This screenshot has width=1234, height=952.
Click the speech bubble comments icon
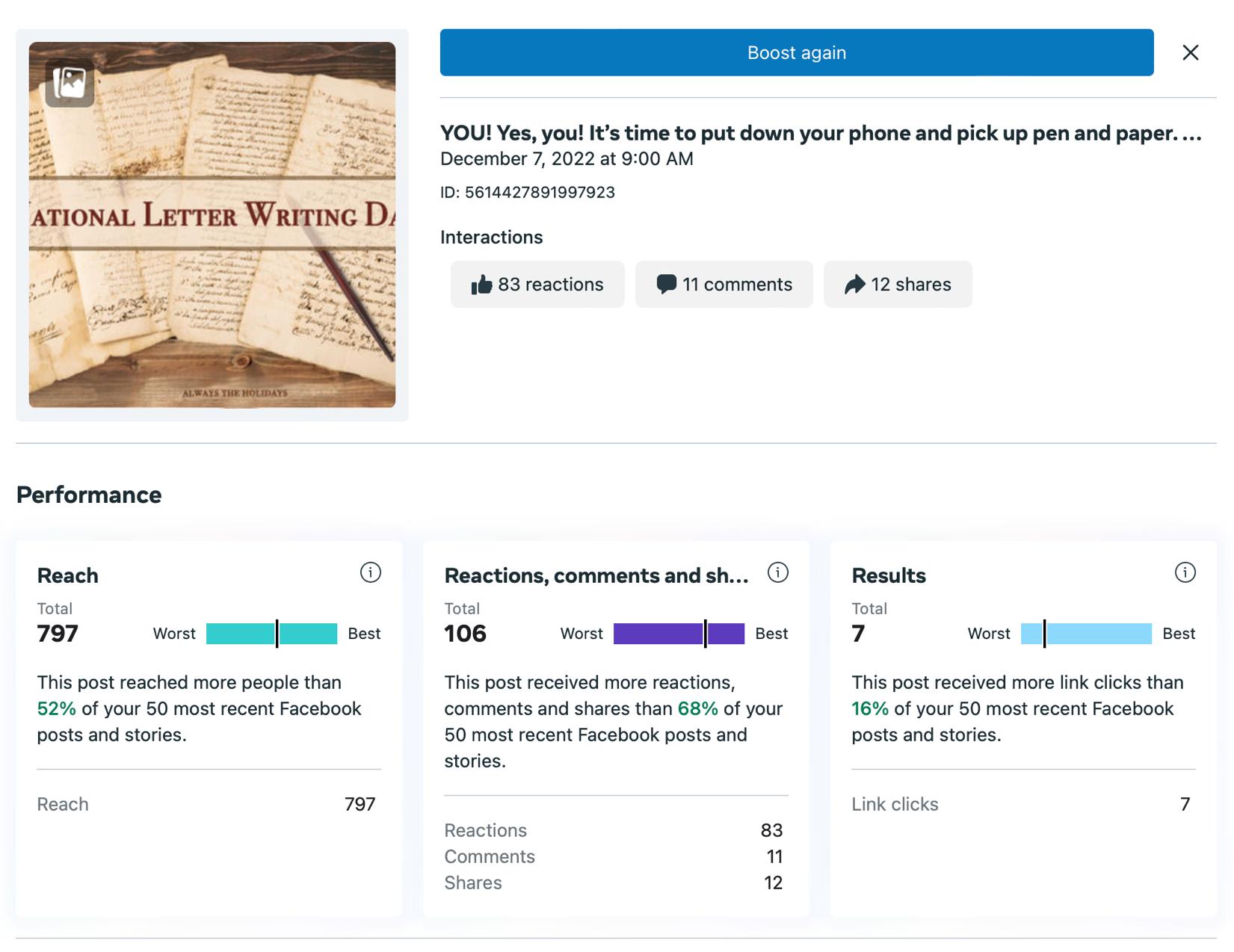666,285
